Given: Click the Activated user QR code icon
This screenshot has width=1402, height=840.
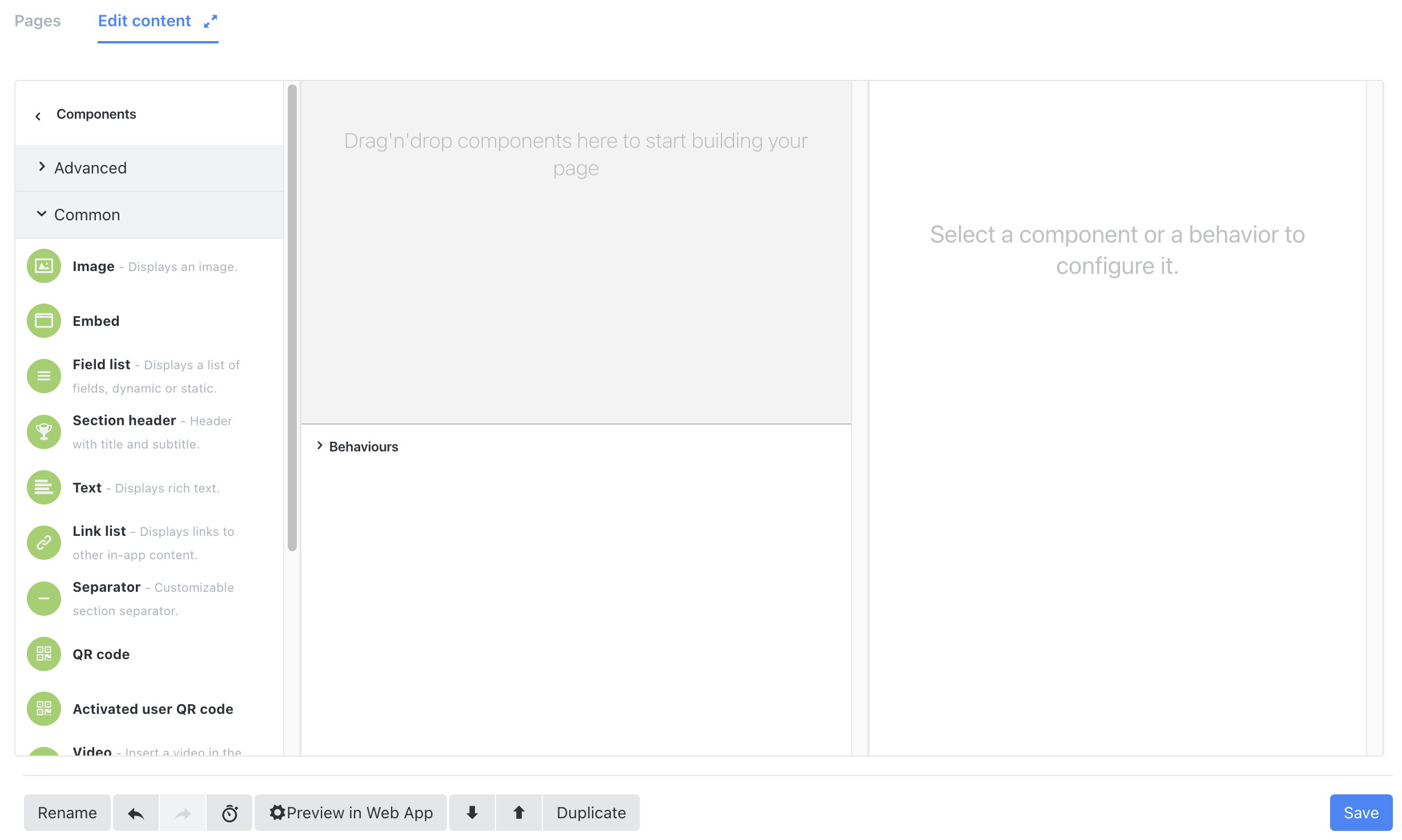Looking at the screenshot, I should tap(44, 709).
